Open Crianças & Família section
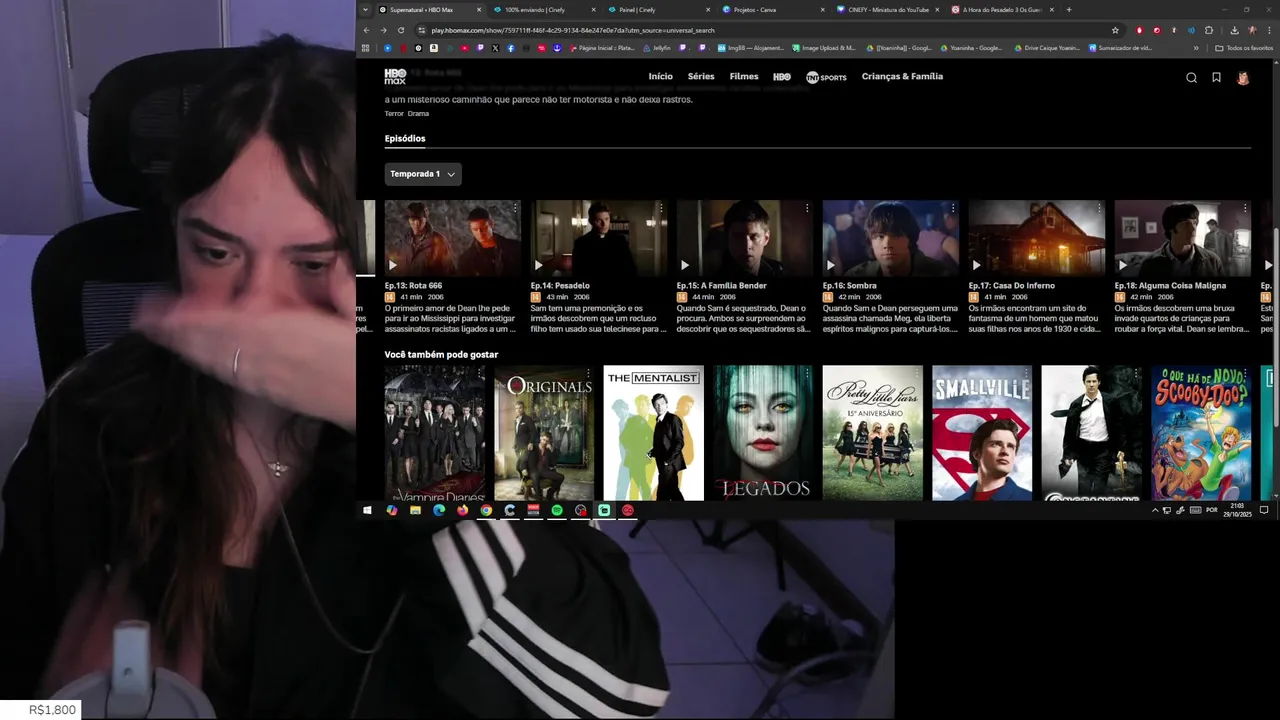Viewport: 1280px width, 720px height. pyautogui.click(x=902, y=77)
